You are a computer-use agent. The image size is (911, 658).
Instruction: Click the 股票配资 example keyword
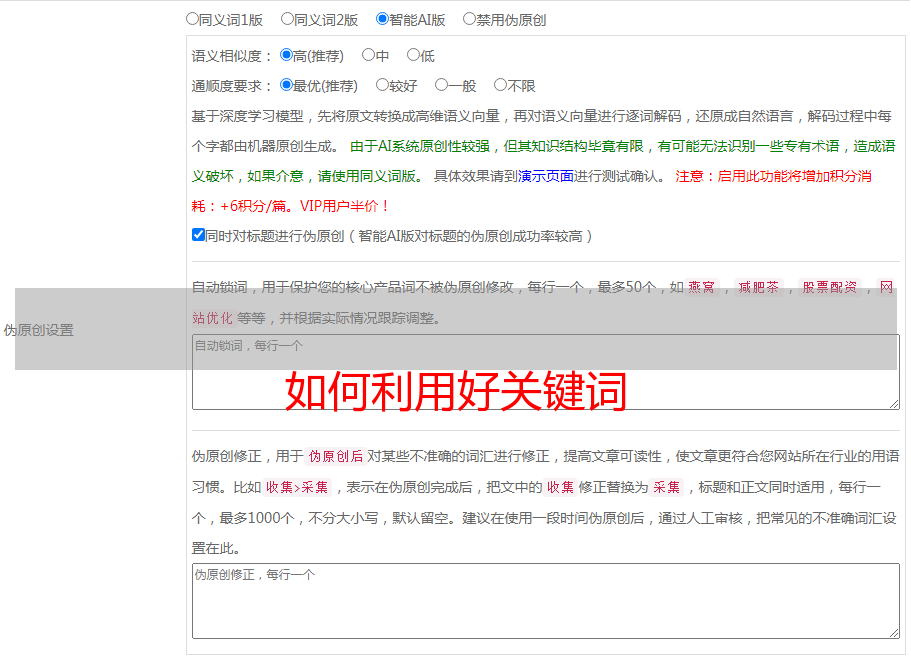click(x=830, y=287)
